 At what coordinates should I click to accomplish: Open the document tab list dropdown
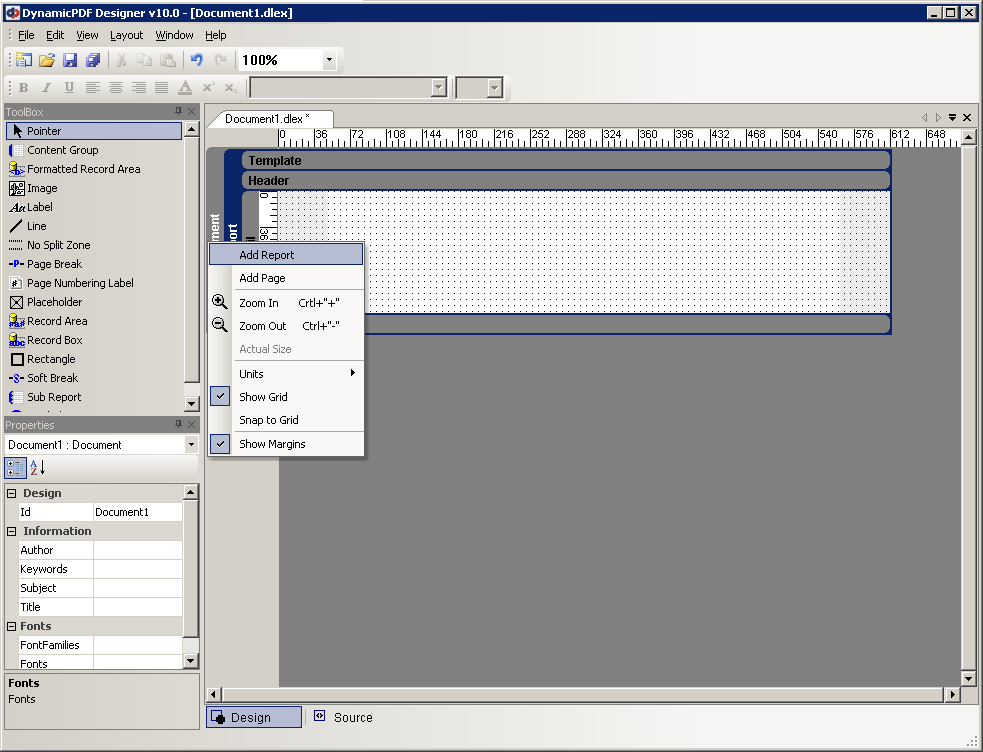click(952, 117)
